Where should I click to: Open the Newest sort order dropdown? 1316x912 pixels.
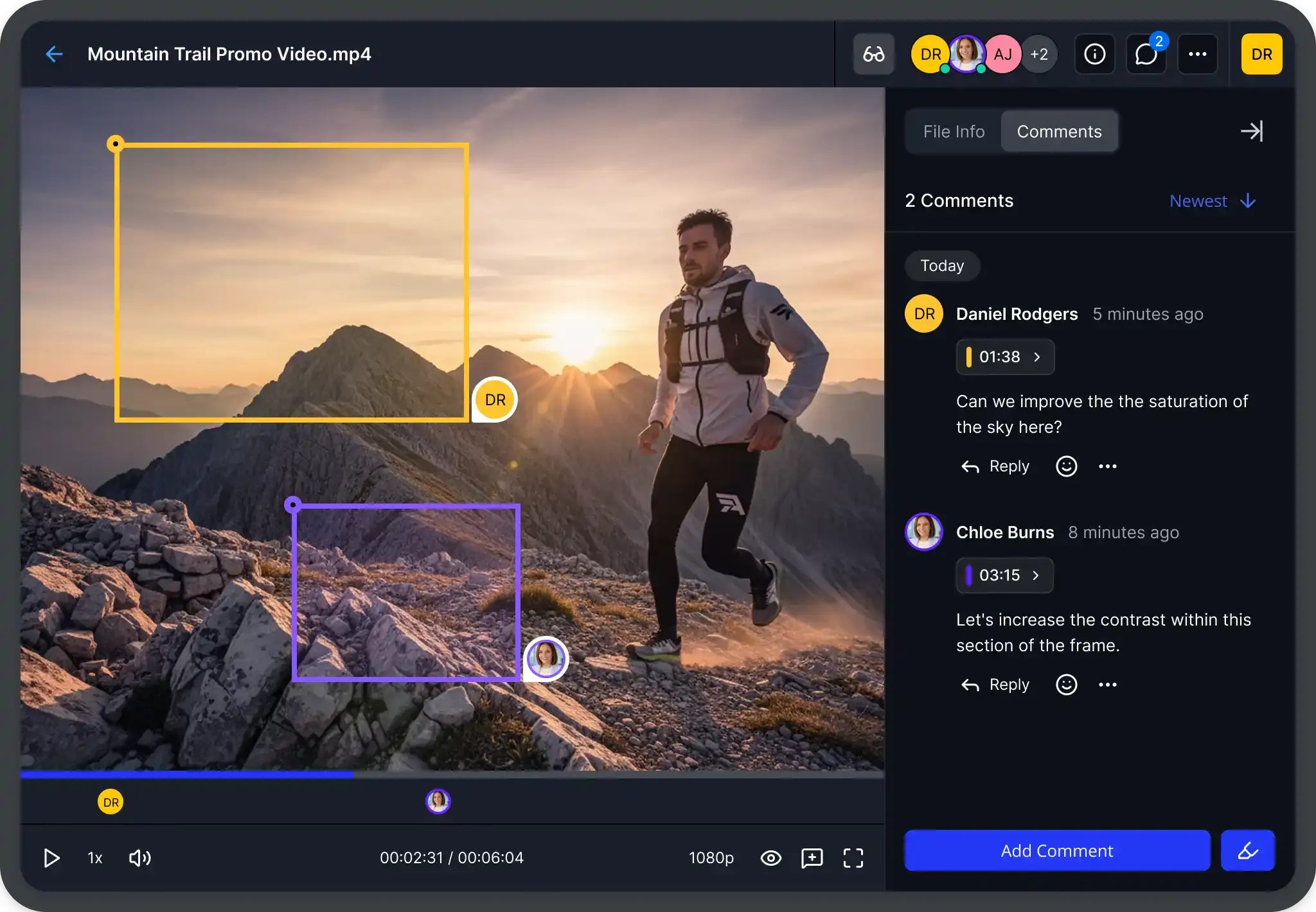tap(1212, 201)
